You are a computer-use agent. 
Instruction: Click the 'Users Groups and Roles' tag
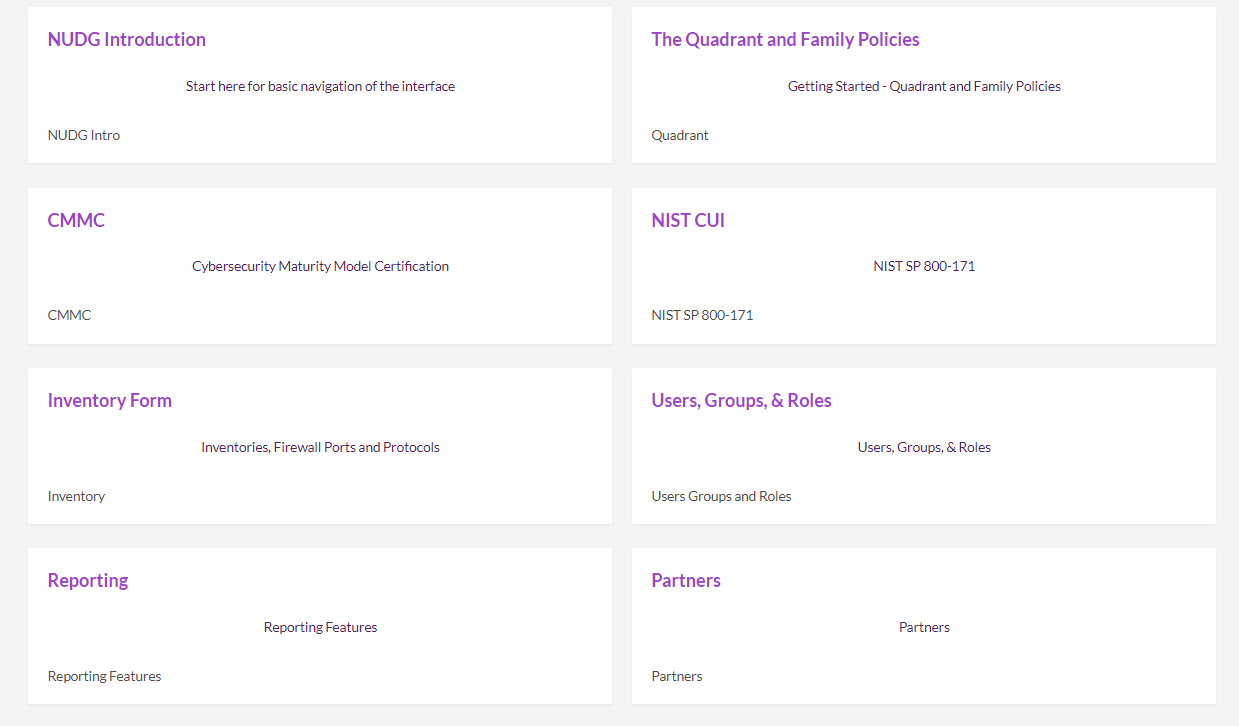point(721,496)
